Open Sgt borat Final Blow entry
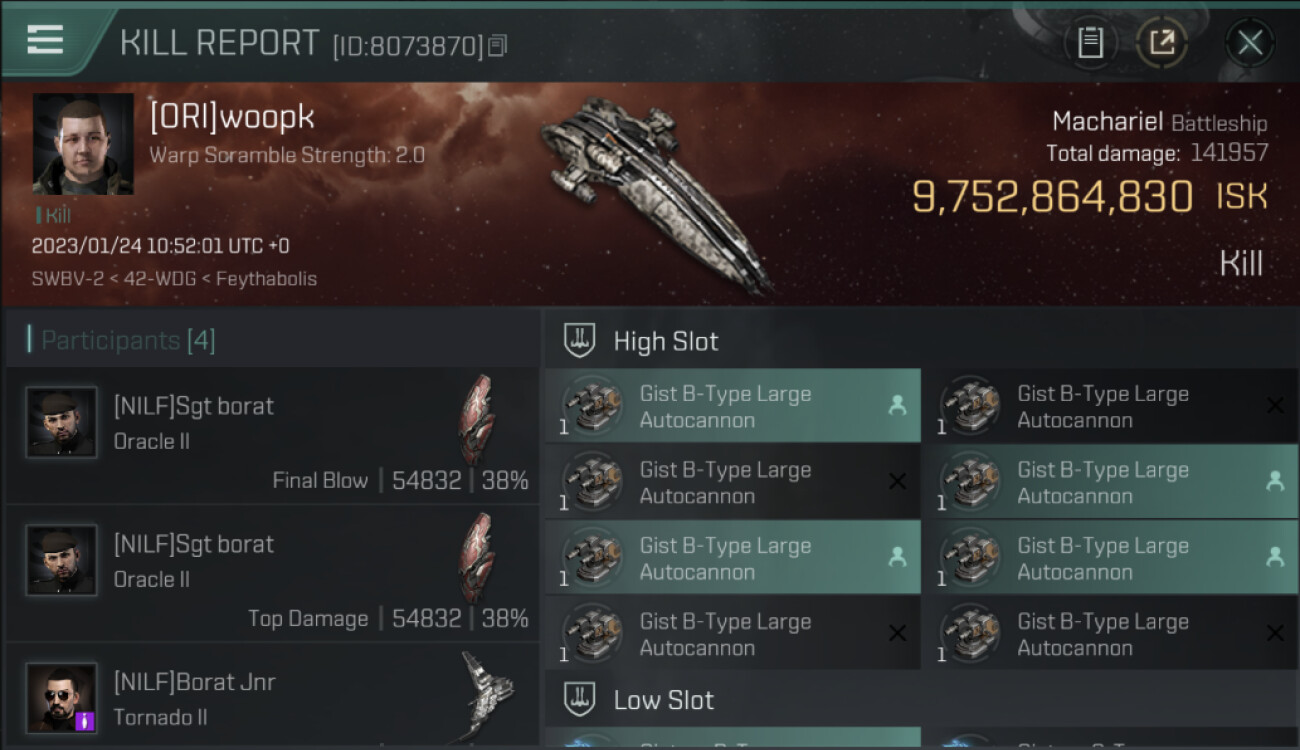This screenshot has height=750, width=1300. 272,436
